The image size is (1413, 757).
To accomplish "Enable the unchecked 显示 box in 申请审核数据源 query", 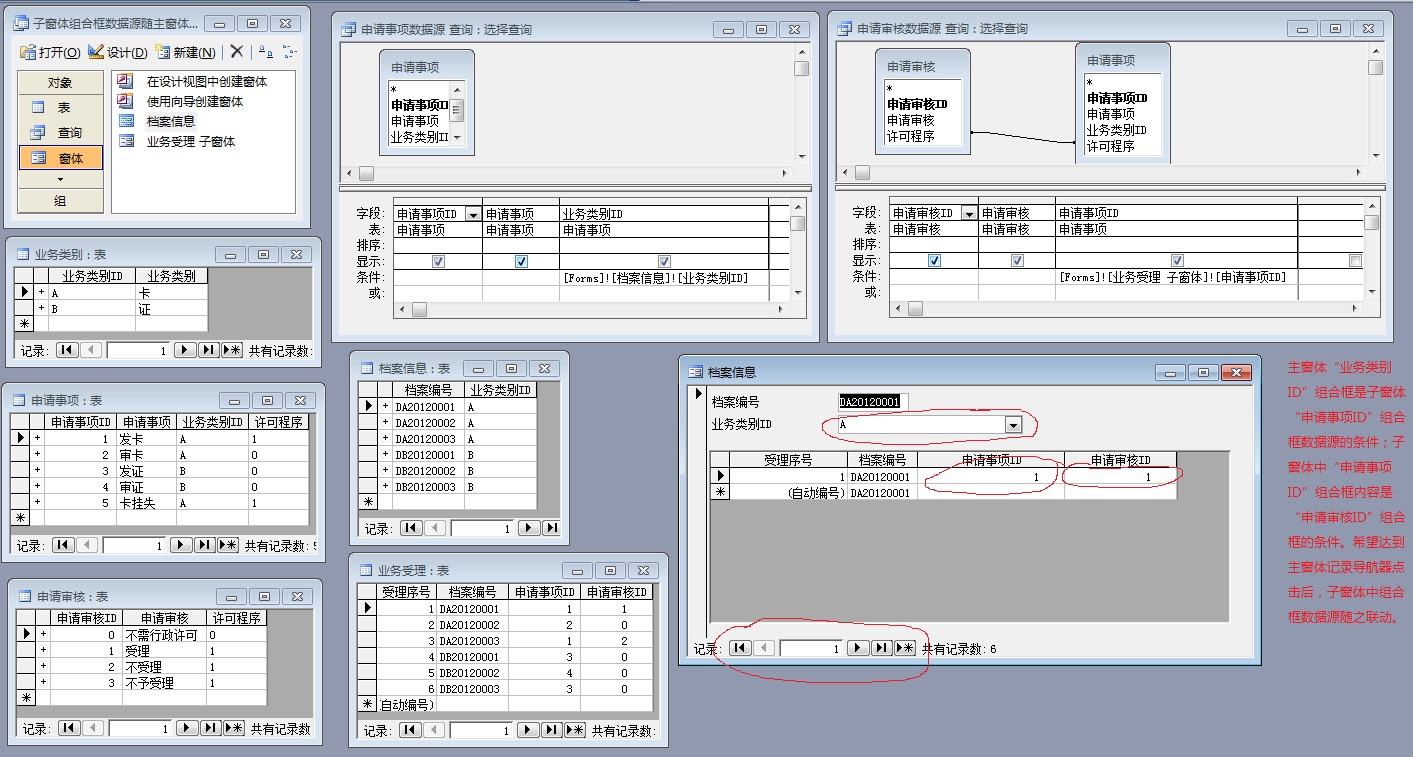I will pyautogui.click(x=1355, y=261).
